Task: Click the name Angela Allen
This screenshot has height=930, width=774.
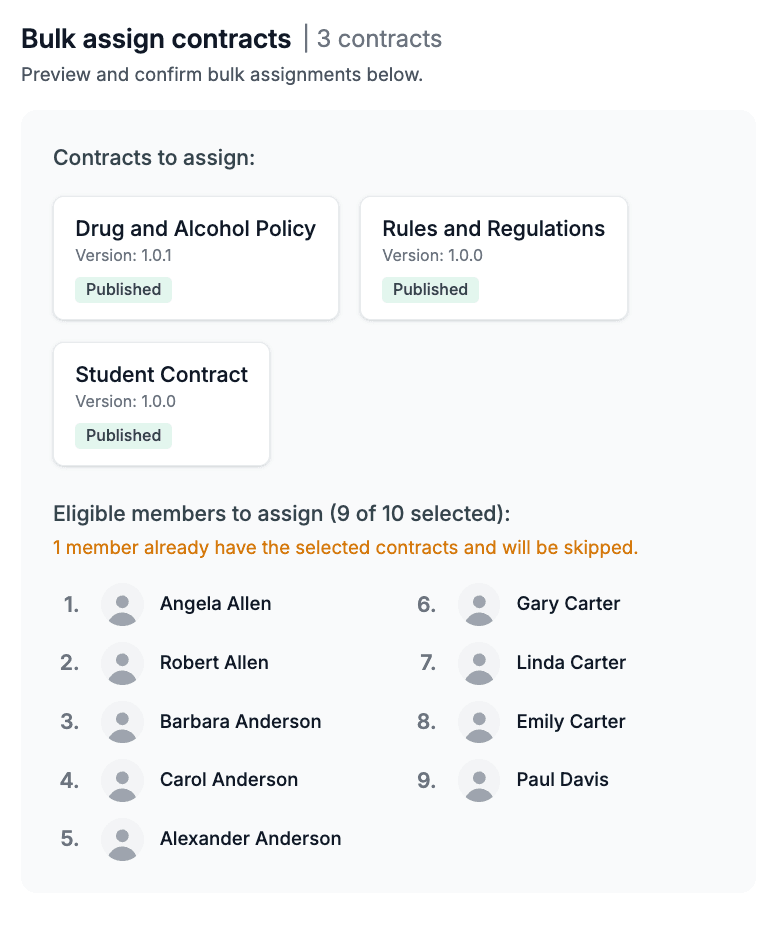Action: [215, 604]
